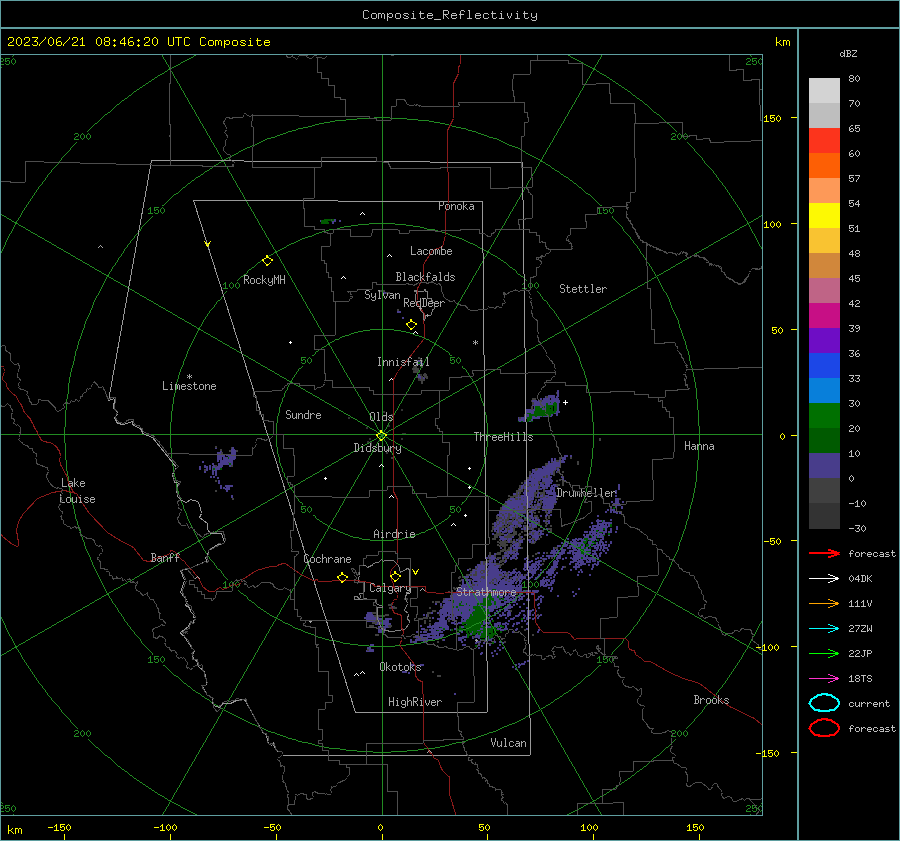Image resolution: width=900 pixels, height=841 pixels.
Task: Click the Cochrane city label
Action: click(x=327, y=559)
